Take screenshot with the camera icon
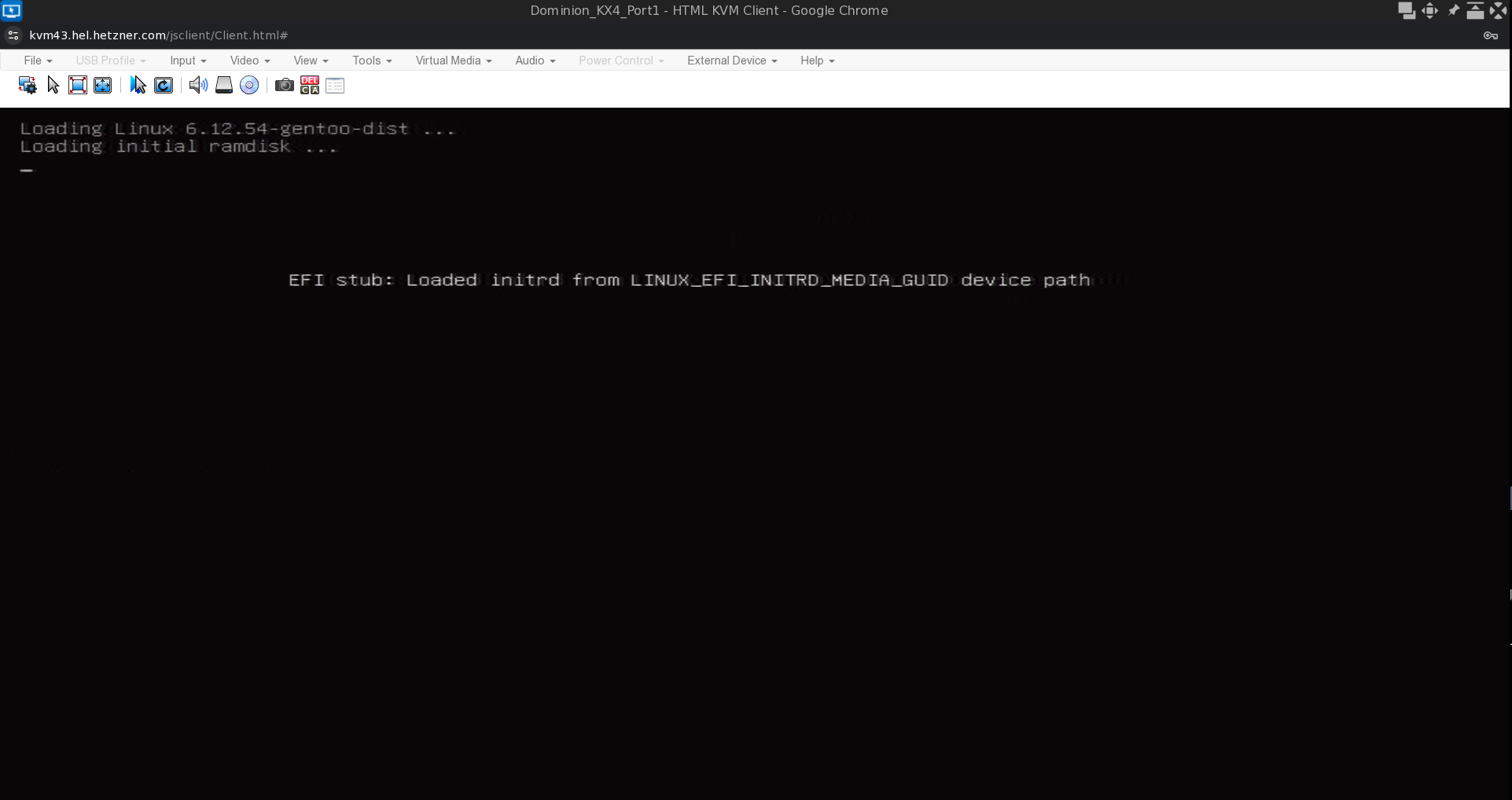The height and width of the screenshot is (800, 1512). 285,85
